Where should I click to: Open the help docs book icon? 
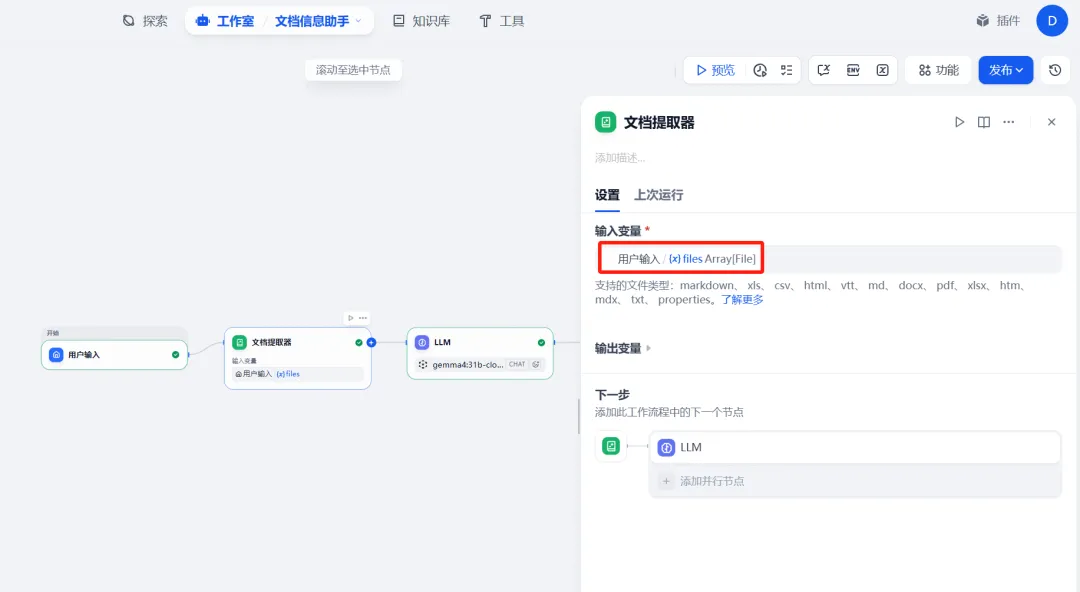coord(984,122)
